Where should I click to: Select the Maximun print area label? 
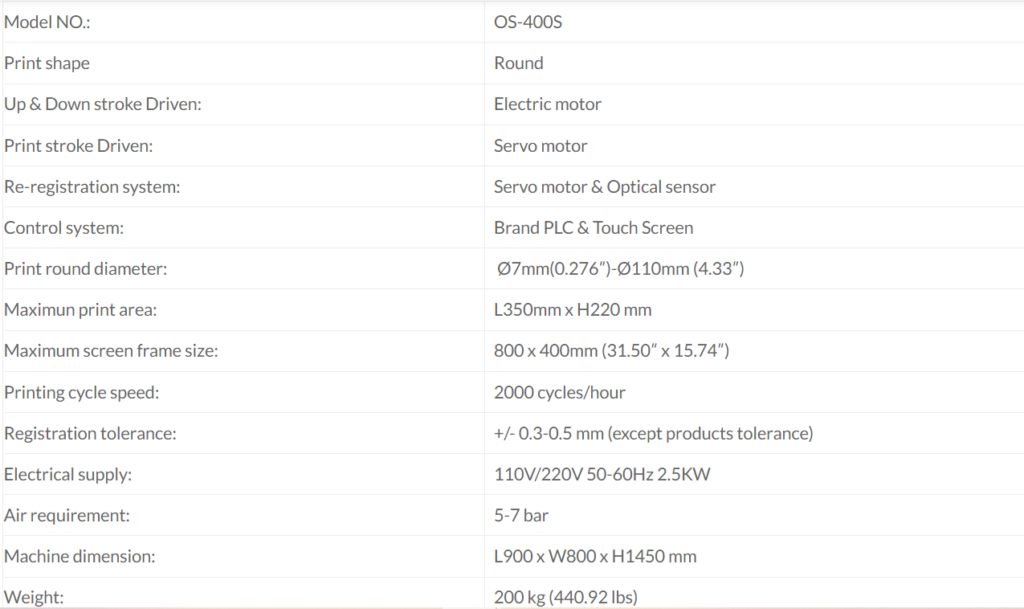80,310
